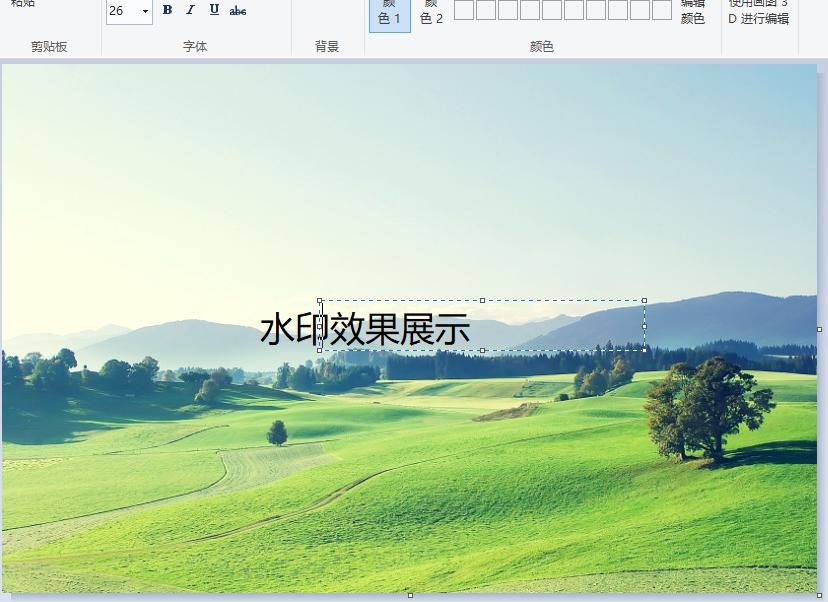Click the 字体 group label
Image resolution: width=828 pixels, height=602 pixels.
coord(197,45)
